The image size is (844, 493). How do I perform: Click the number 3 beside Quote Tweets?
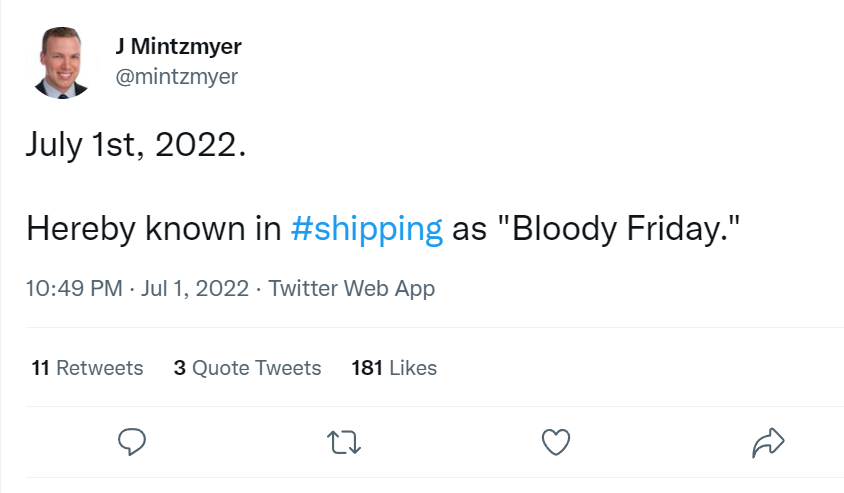(180, 368)
